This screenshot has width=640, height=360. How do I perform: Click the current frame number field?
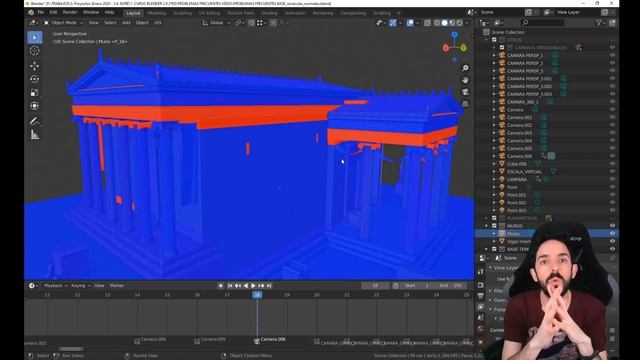(375, 286)
